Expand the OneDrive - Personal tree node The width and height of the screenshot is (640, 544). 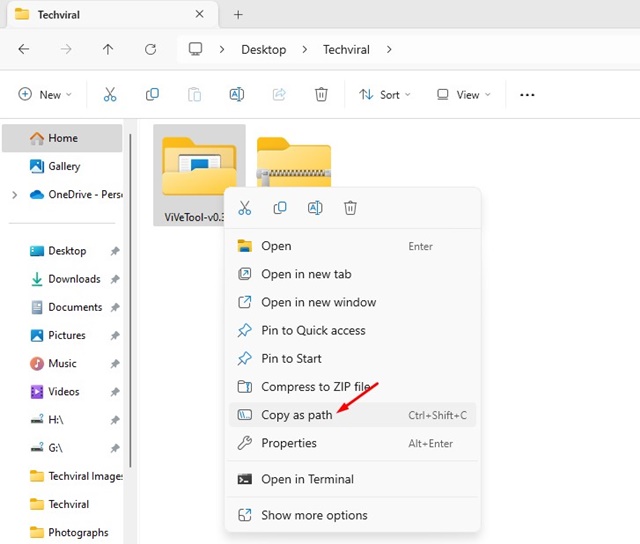tap(15, 195)
